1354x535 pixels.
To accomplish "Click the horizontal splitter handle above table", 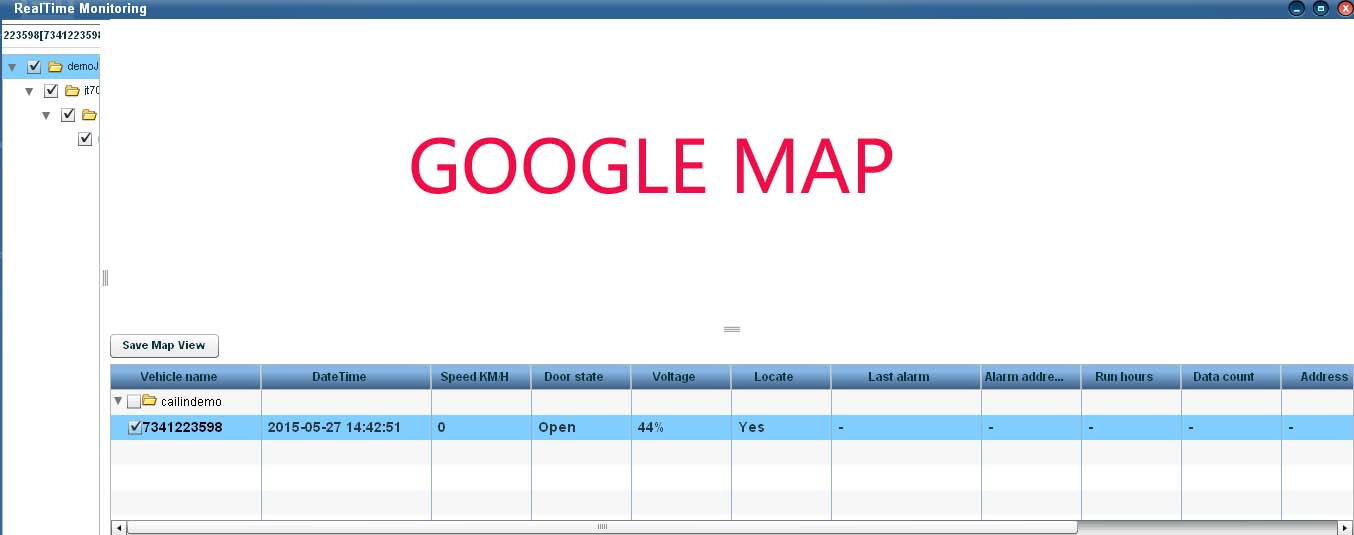I will point(732,329).
